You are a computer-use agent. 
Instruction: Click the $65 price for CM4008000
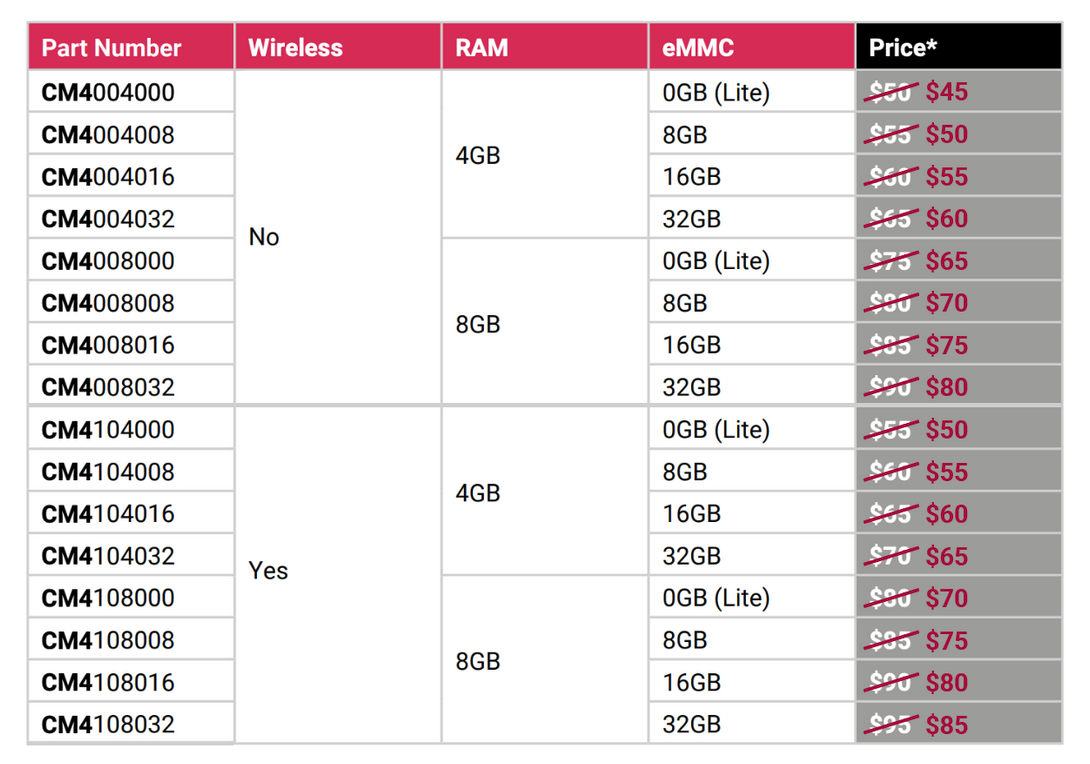(x=946, y=261)
